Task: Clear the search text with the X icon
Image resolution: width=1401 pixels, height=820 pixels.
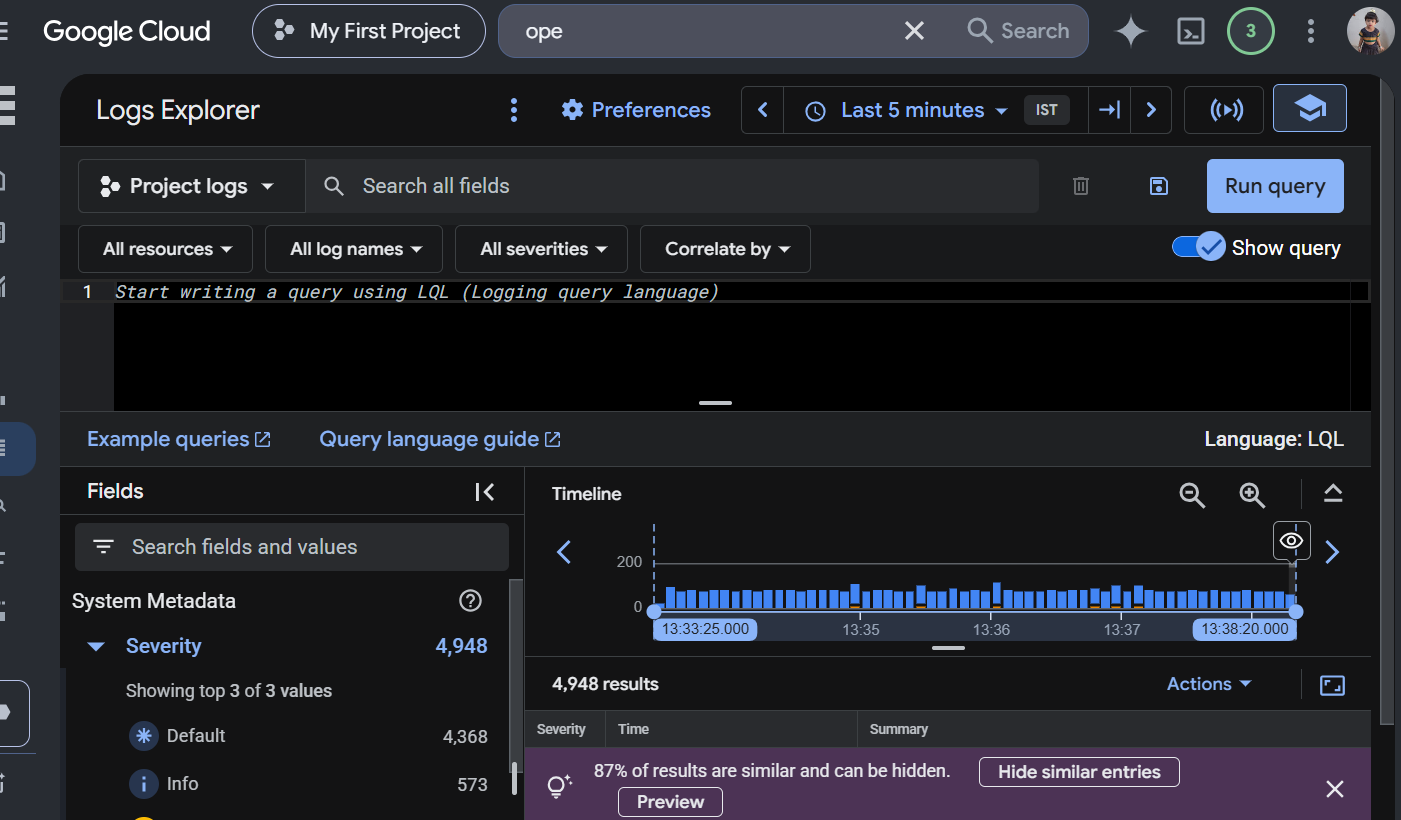Action: coord(914,31)
